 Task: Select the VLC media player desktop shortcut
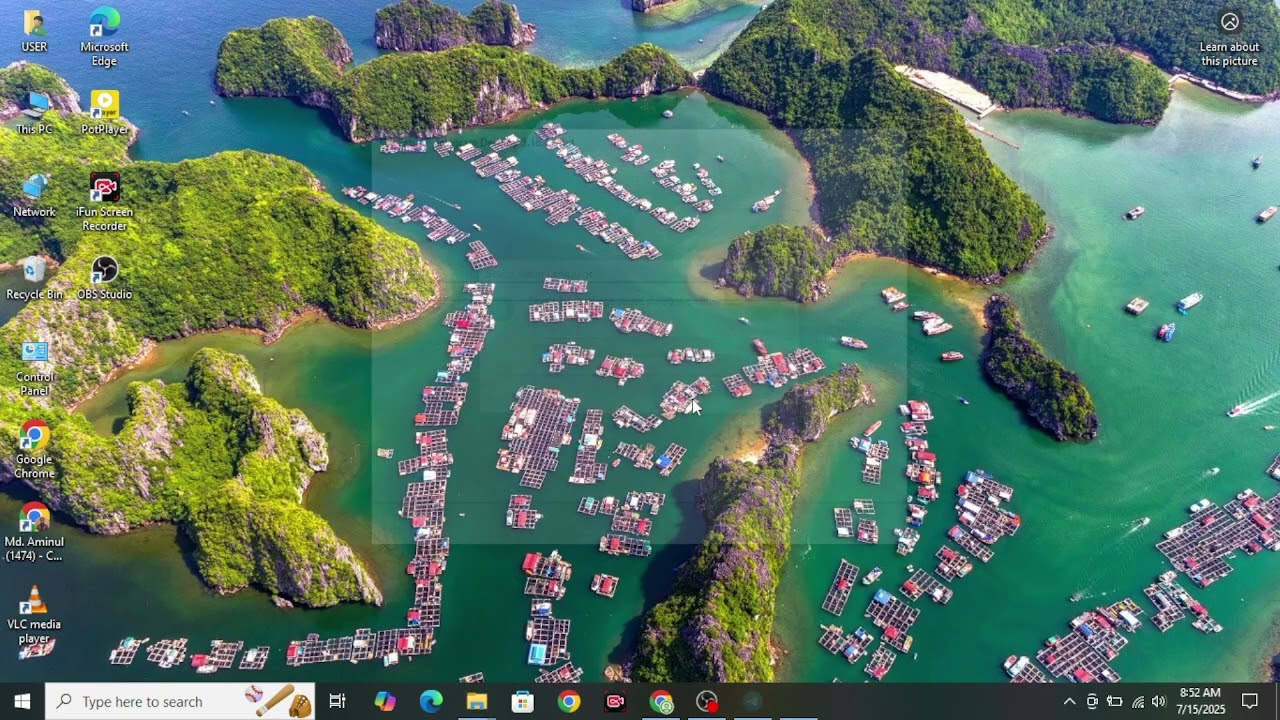click(x=34, y=615)
